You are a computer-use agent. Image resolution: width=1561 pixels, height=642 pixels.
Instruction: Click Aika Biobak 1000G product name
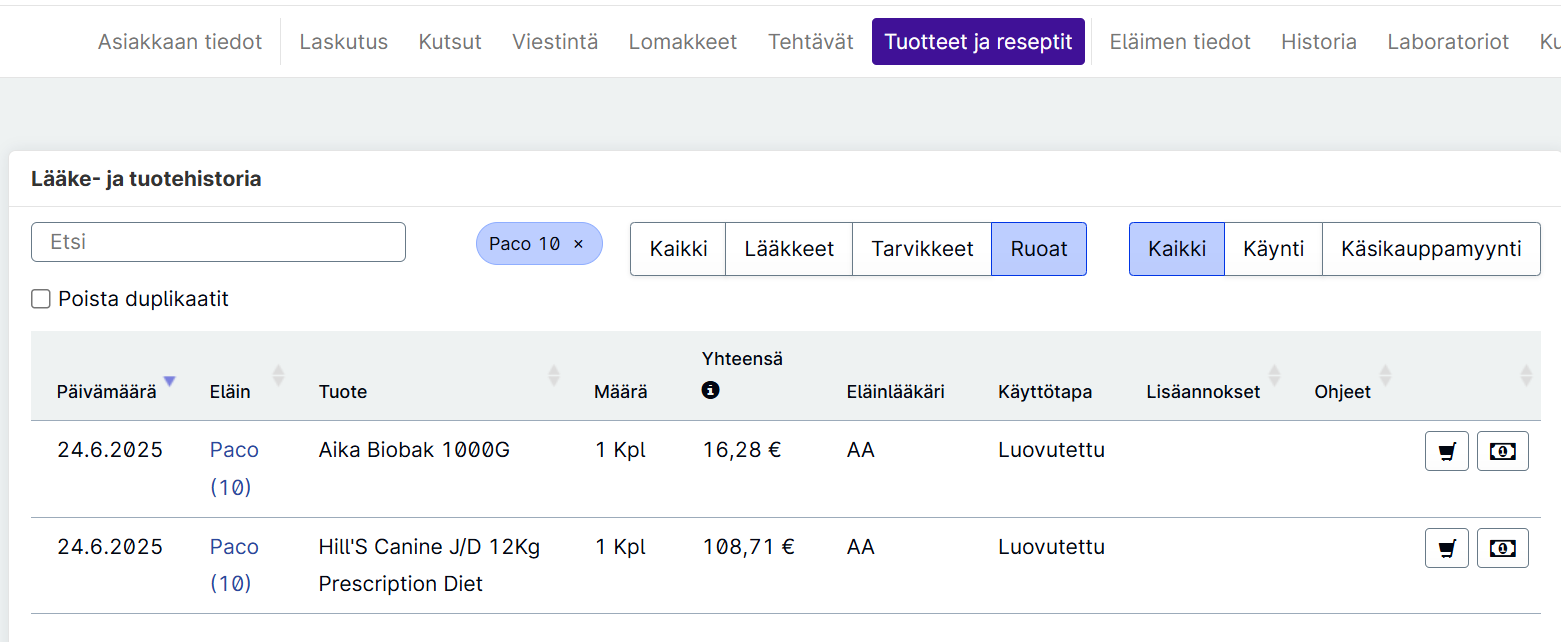click(x=414, y=450)
